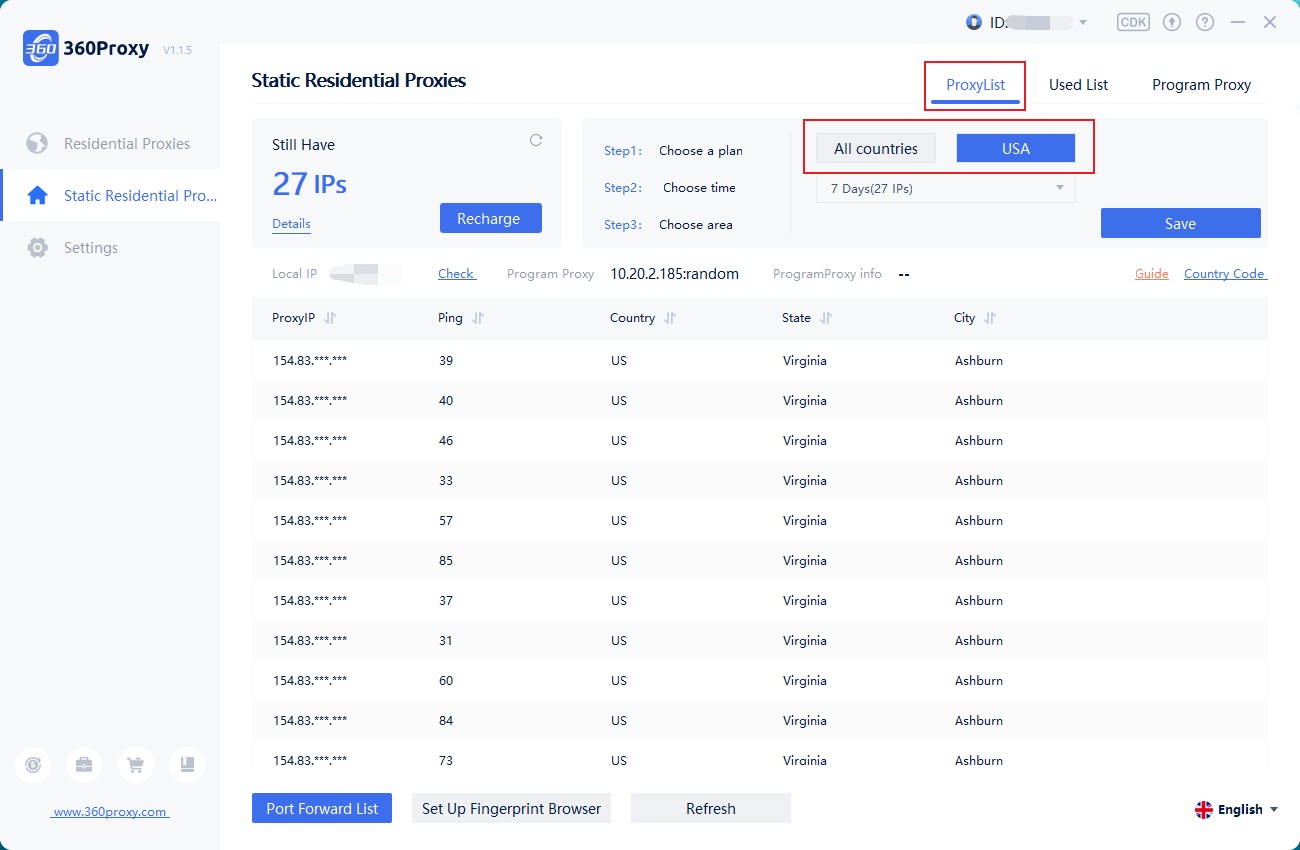This screenshot has height=850, width=1300.
Task: Refresh the remaining IPs count icon
Action: coord(536,140)
